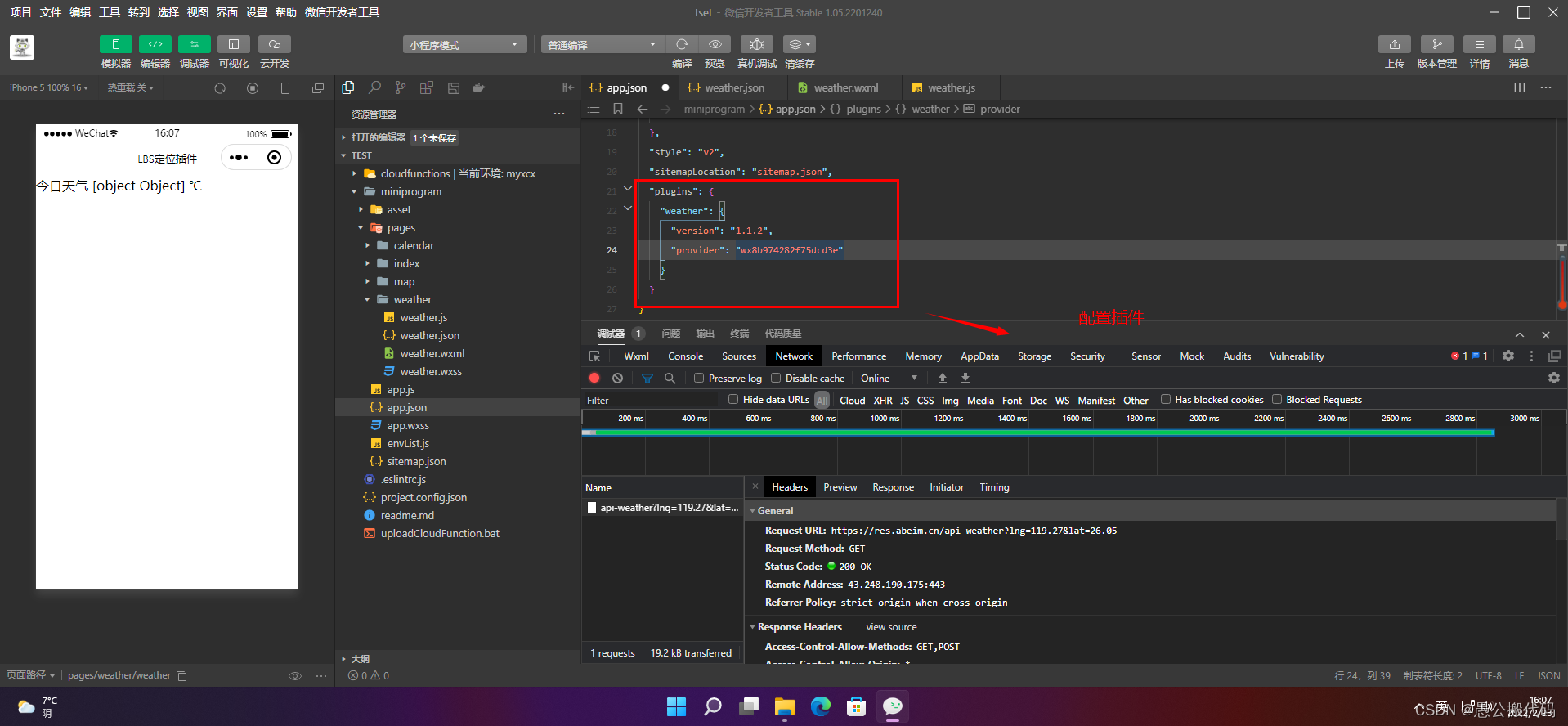
Task: Click the compile (编译) refresh icon
Action: pyautogui.click(x=682, y=44)
